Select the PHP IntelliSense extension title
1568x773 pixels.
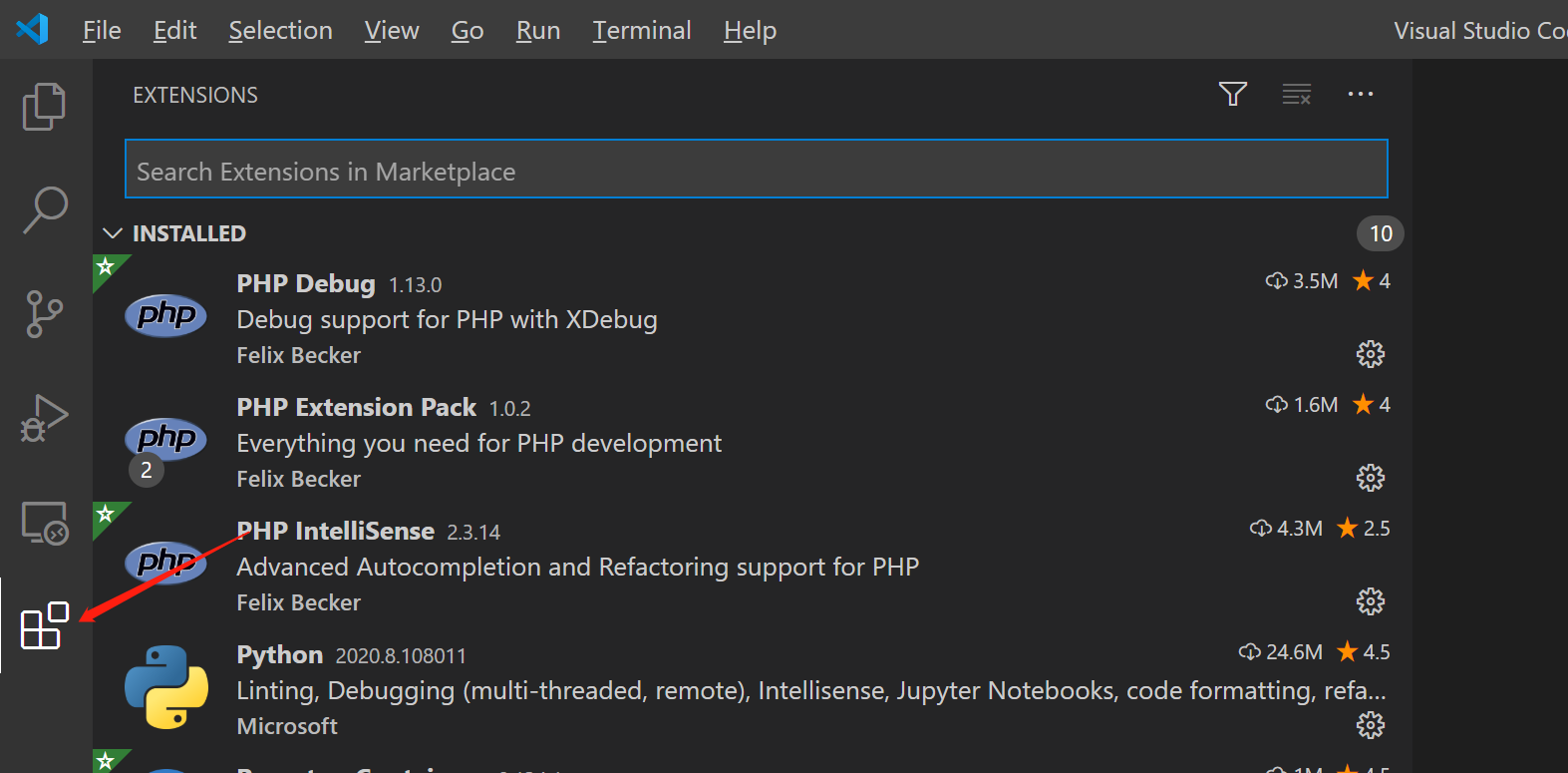335,531
